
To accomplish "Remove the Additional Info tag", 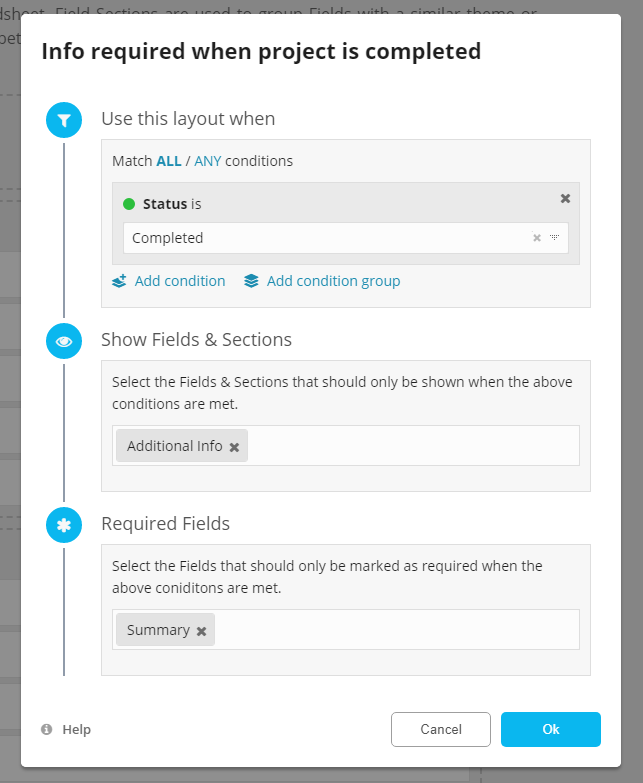I will click(234, 447).
